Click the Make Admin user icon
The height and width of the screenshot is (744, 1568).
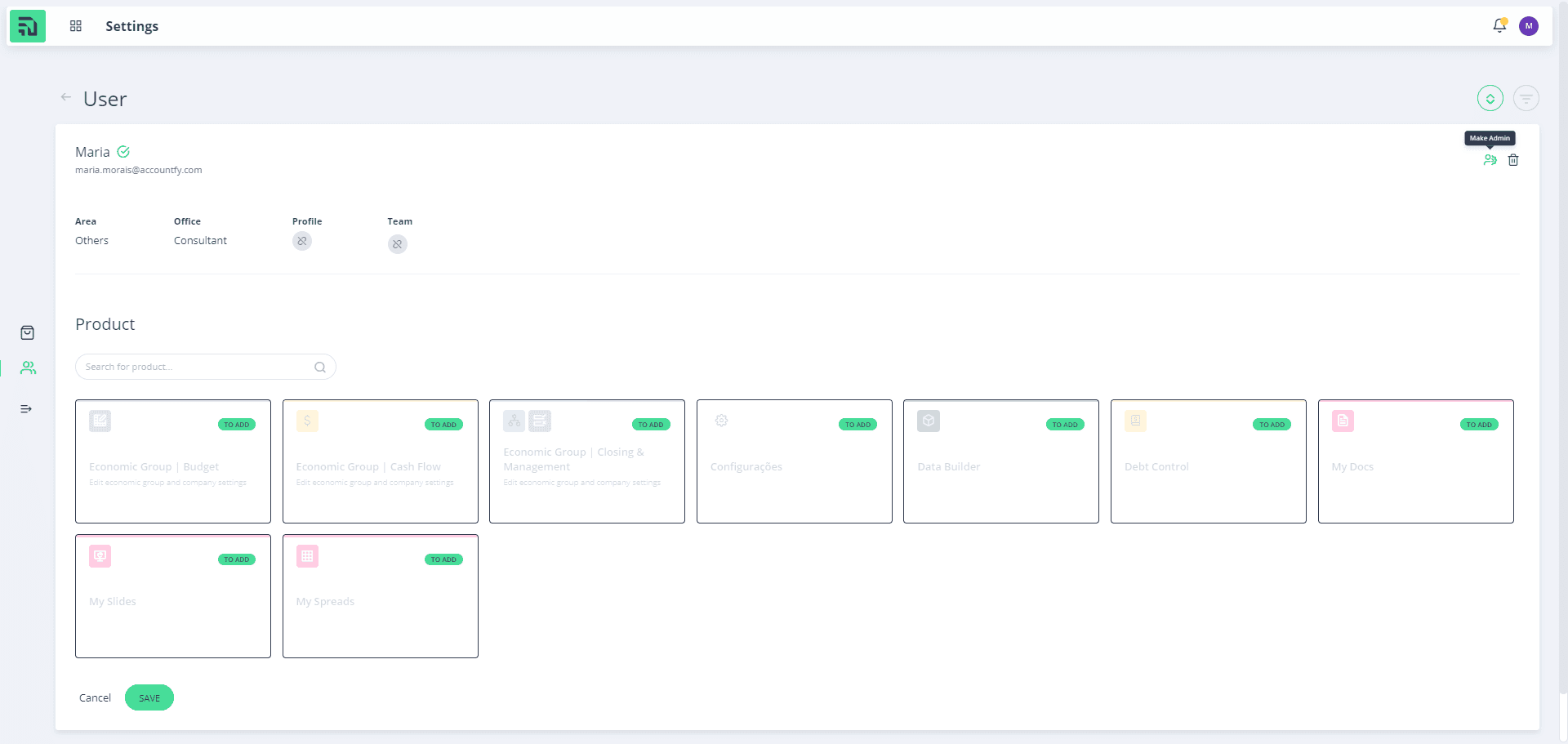1490,160
